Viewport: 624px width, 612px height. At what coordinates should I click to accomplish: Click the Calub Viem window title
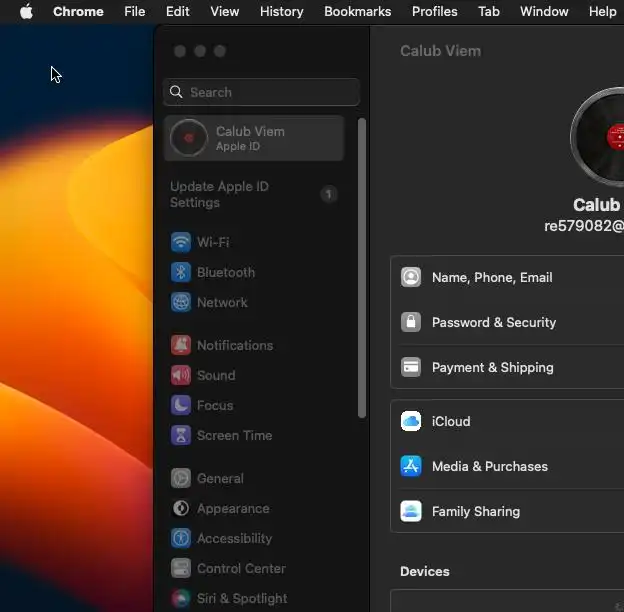(x=441, y=51)
